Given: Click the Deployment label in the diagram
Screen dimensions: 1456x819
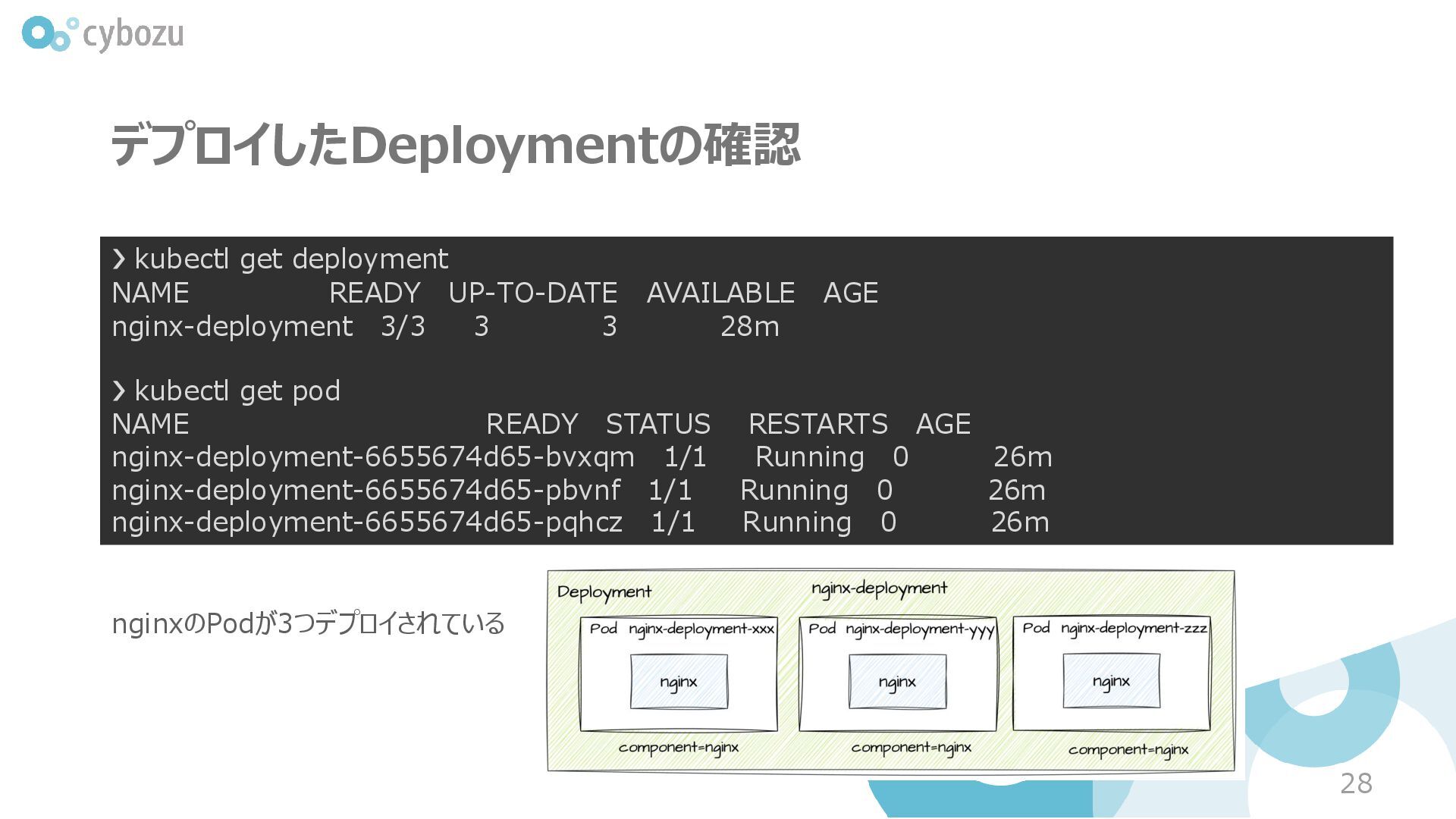Looking at the screenshot, I should (604, 592).
